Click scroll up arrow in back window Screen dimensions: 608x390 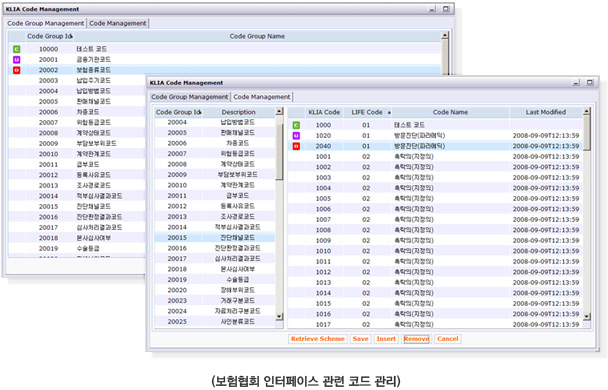445,35
